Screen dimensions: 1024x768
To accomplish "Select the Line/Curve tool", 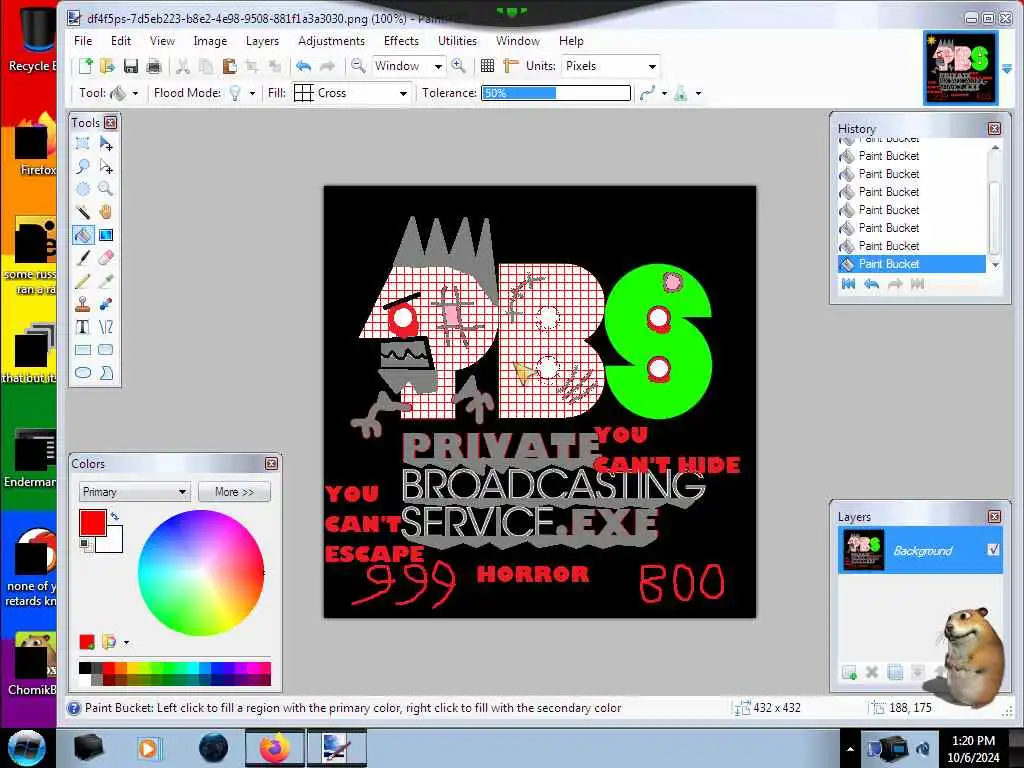I will point(106,327).
